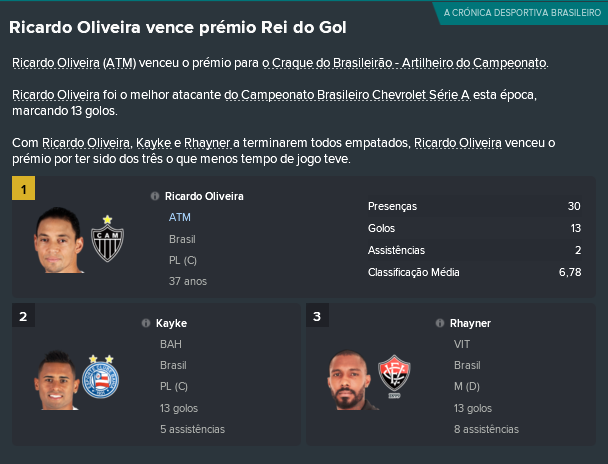Click the A Crónica Desportiva Brasileiro banner
608x464 pixels.
pos(522,13)
